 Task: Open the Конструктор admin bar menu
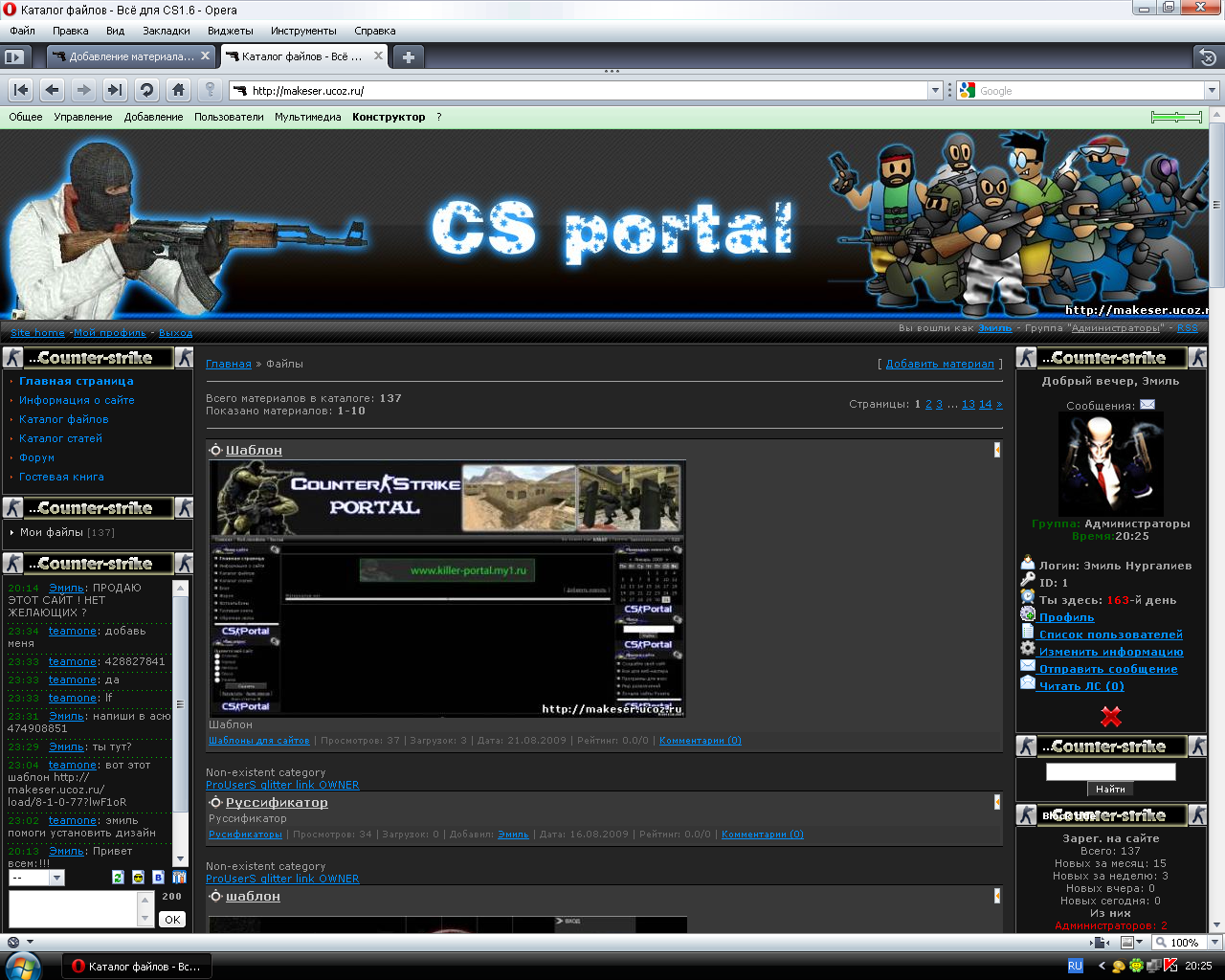click(x=389, y=117)
